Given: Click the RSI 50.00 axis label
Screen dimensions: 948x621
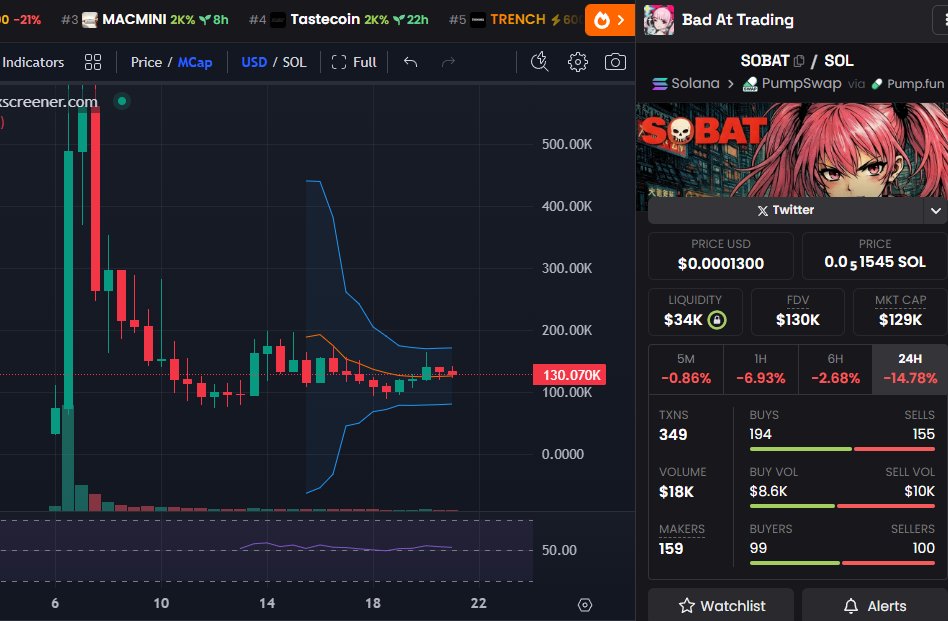Looking at the screenshot, I should click(559, 550).
